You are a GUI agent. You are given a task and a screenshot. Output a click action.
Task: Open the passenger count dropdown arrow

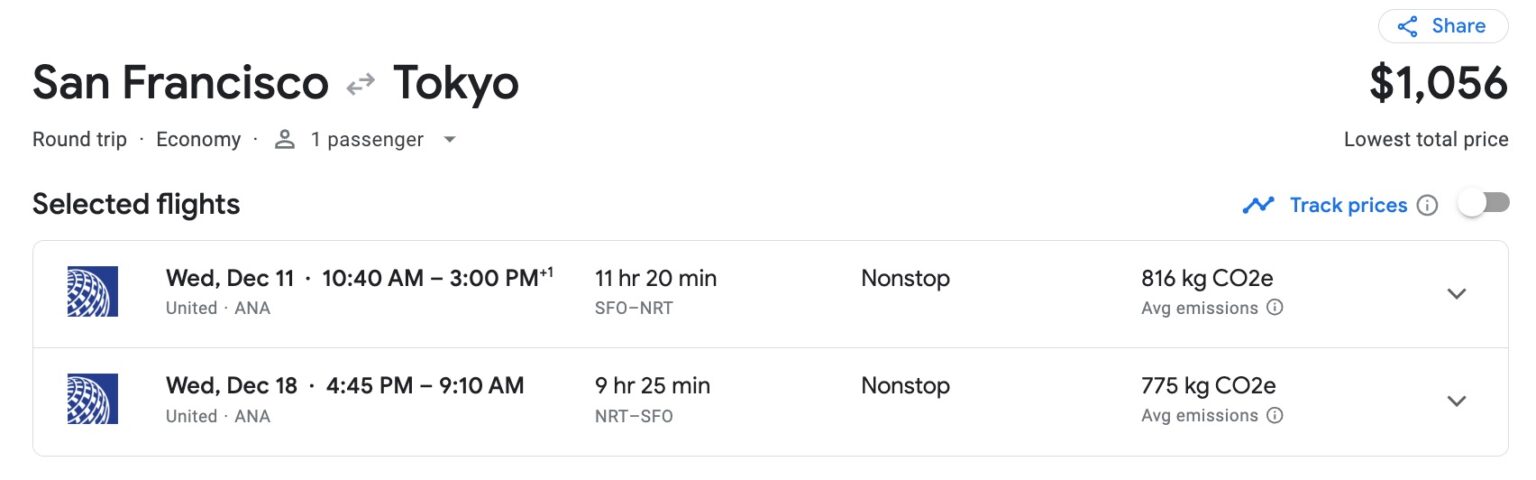click(450, 140)
